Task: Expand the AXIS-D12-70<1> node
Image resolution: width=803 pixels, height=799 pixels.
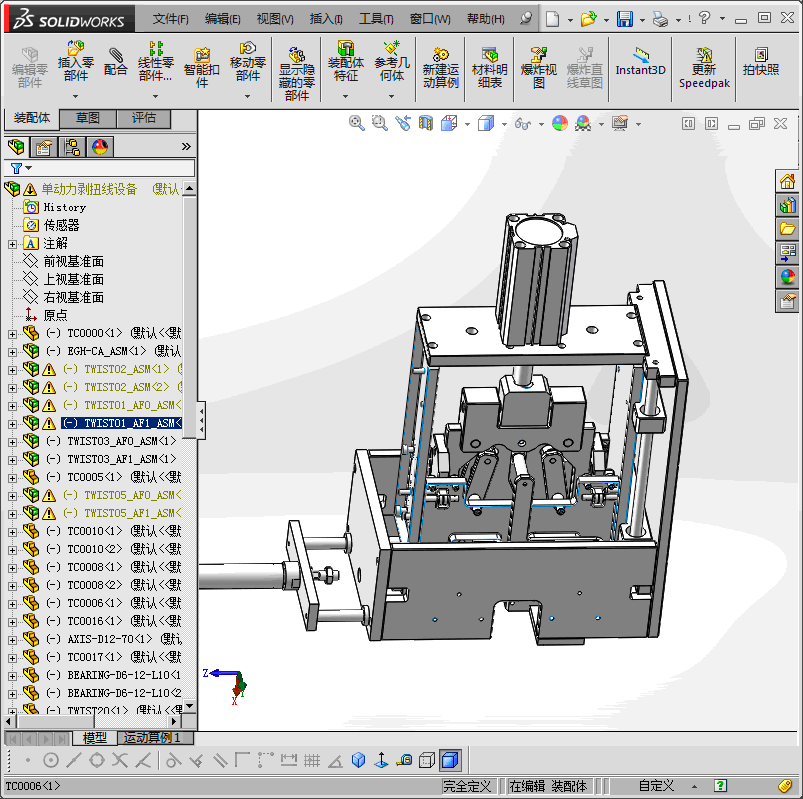Action: [12, 640]
